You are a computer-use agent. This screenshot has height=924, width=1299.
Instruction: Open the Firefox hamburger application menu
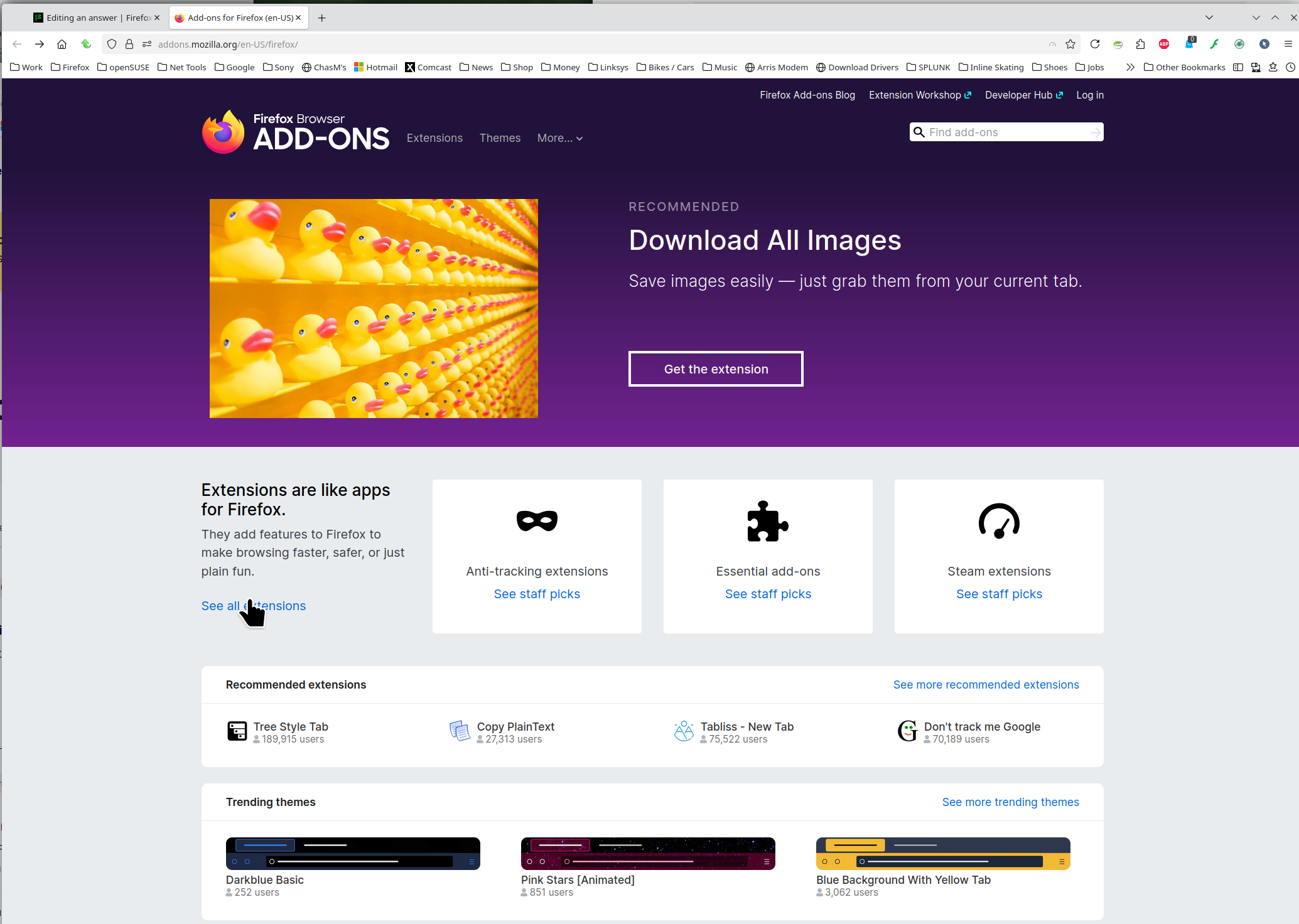tap(1288, 44)
